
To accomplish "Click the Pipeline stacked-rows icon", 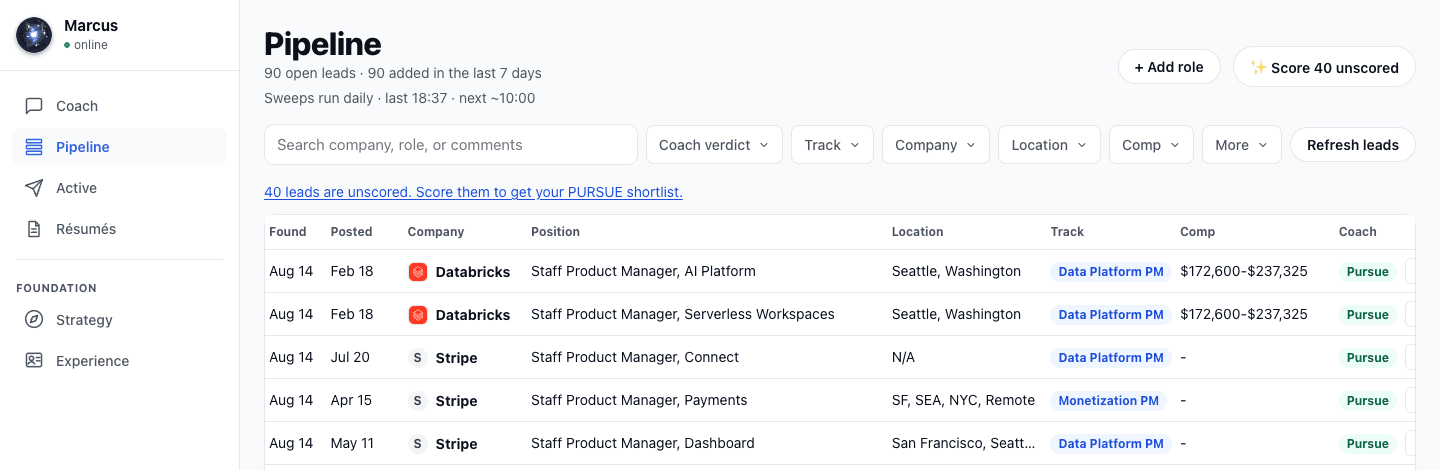I will click(34, 147).
